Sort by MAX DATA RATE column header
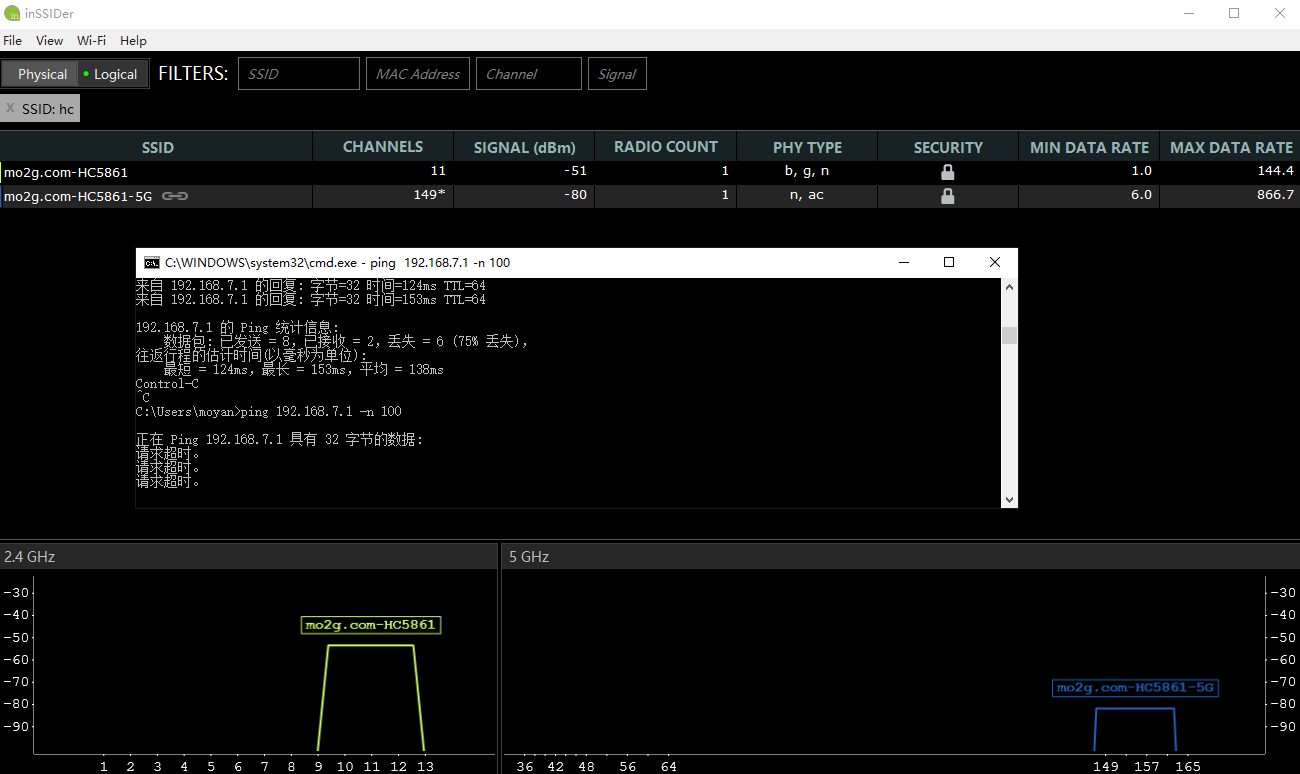Image resolution: width=1300 pixels, height=774 pixels. (1230, 147)
